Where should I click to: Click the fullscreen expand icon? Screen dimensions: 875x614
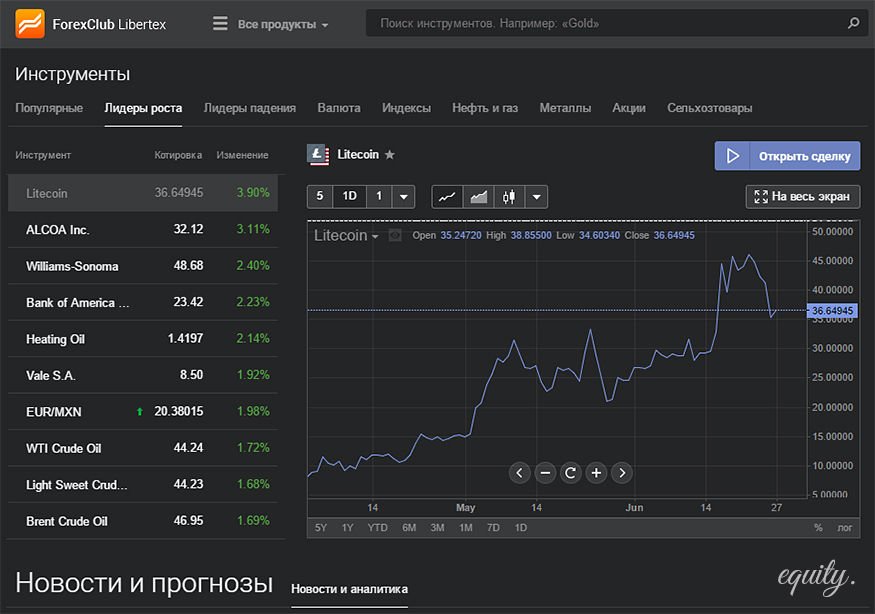pyautogui.click(x=761, y=196)
